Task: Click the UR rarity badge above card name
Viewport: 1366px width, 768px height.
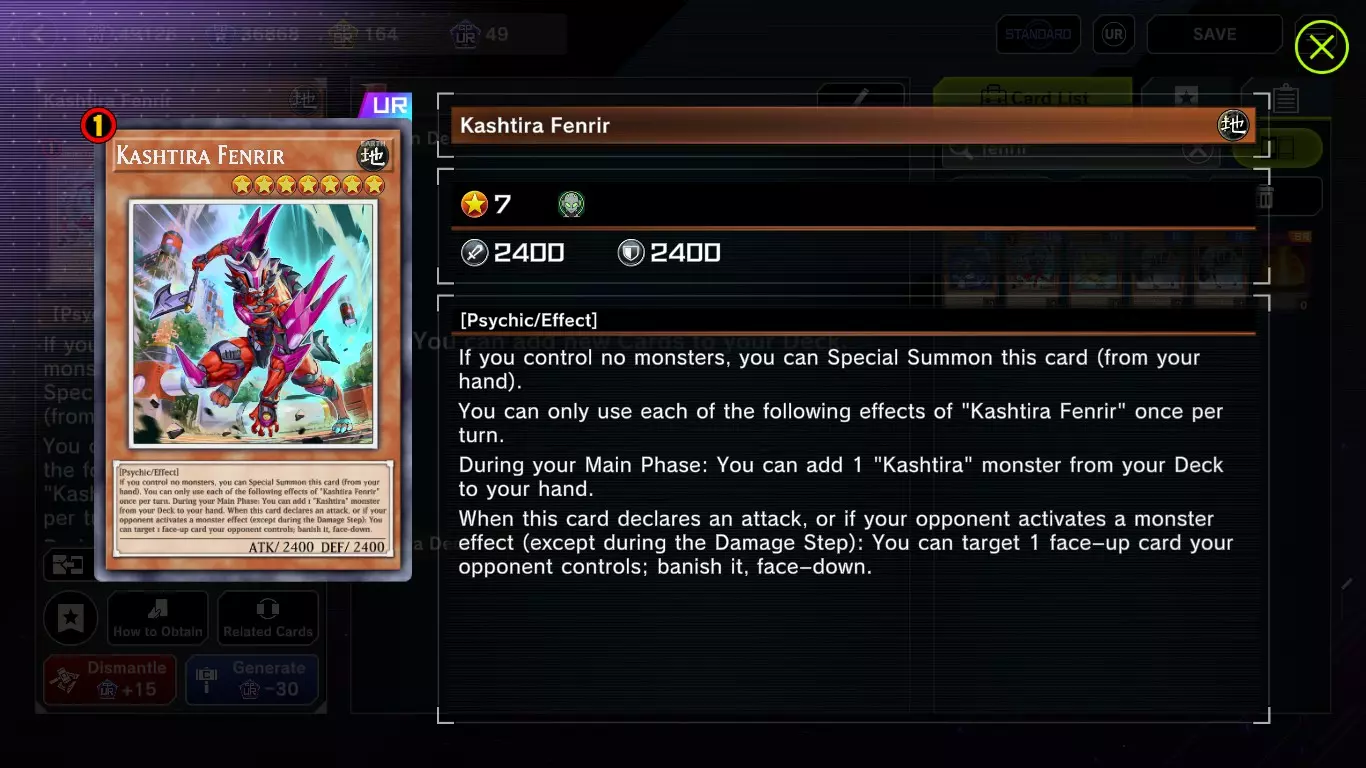Action: click(387, 105)
